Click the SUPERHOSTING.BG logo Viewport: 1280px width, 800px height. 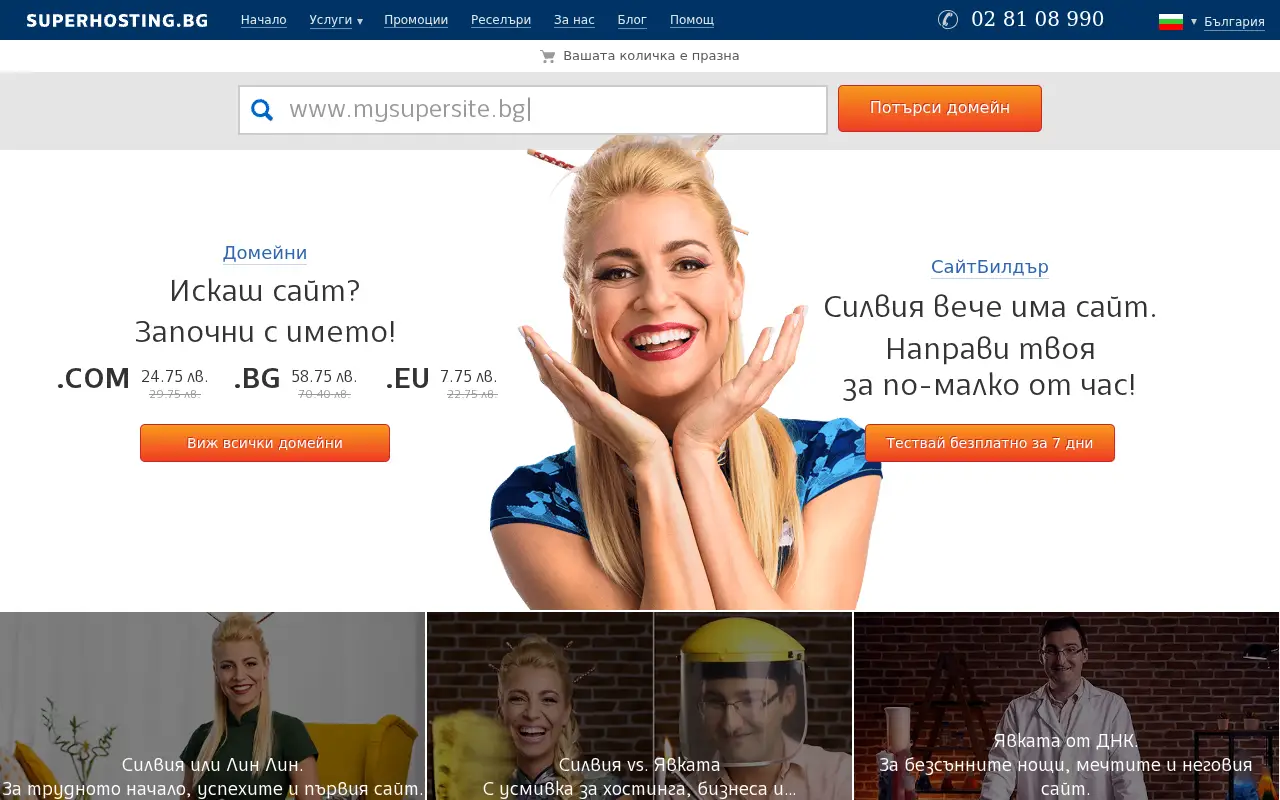(117, 20)
